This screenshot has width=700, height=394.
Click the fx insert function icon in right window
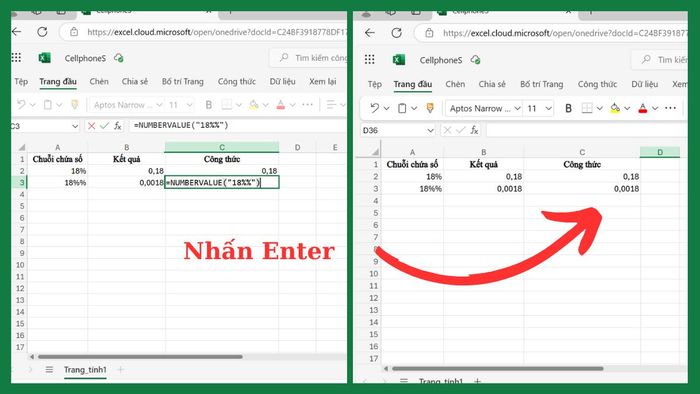tap(474, 130)
